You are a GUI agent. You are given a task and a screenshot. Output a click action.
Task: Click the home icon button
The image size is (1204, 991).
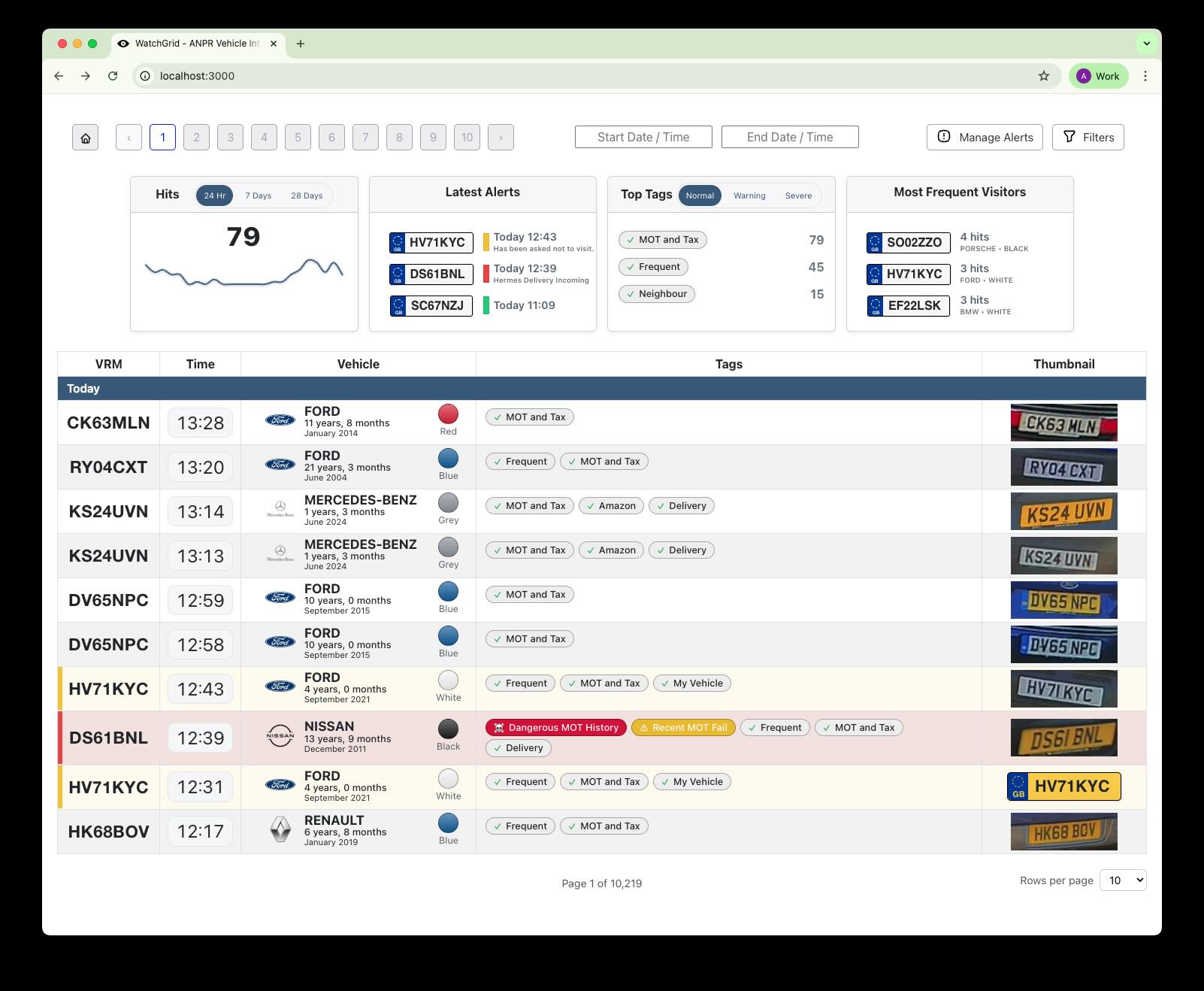85,138
